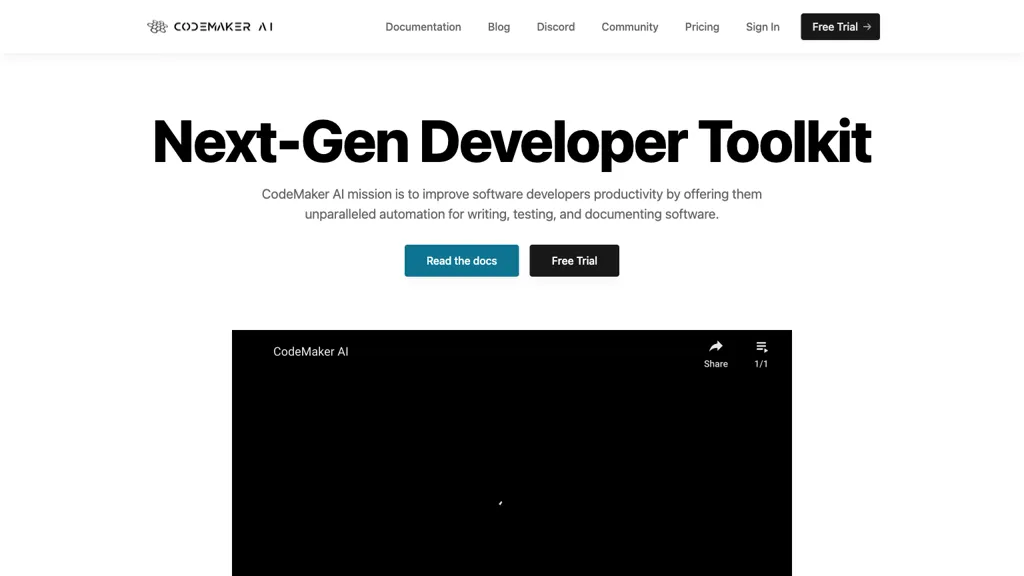Viewport: 1024px width, 576px height.
Task: Visit the Community page
Action: [629, 27]
